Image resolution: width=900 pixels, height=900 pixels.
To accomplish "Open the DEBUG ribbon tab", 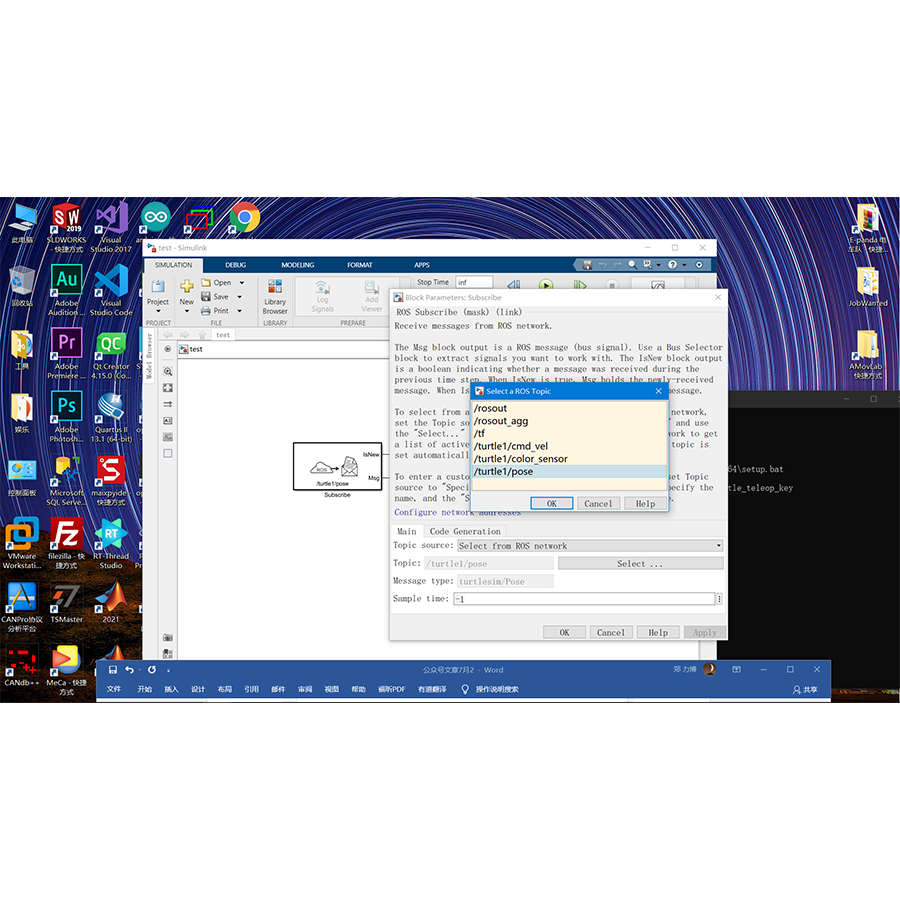I will click(x=236, y=264).
